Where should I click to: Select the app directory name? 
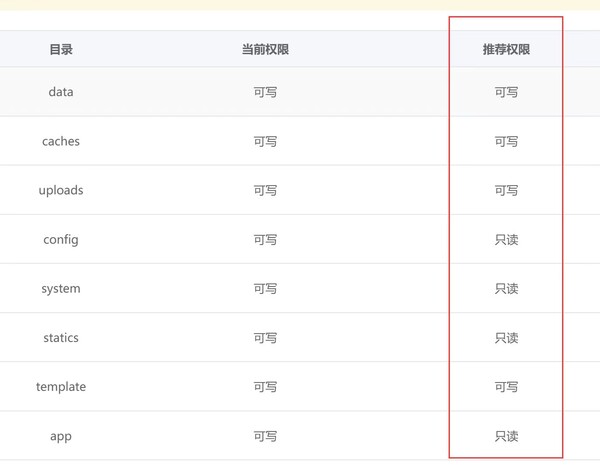tap(61, 436)
